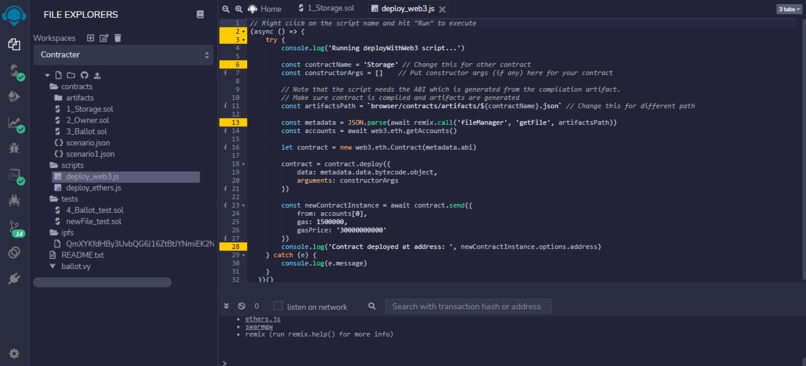Rename the workspace with edit icon
The height and width of the screenshot is (366, 806).
tap(104, 38)
